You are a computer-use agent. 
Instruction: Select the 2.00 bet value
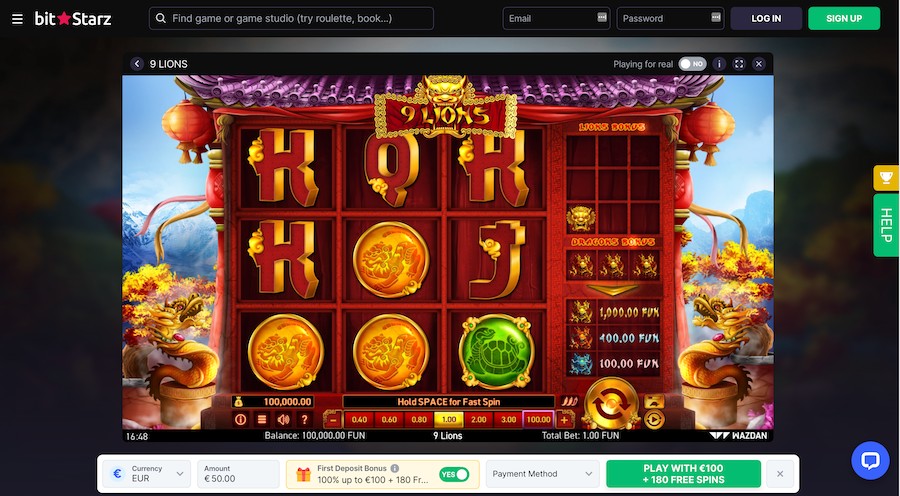tap(479, 420)
